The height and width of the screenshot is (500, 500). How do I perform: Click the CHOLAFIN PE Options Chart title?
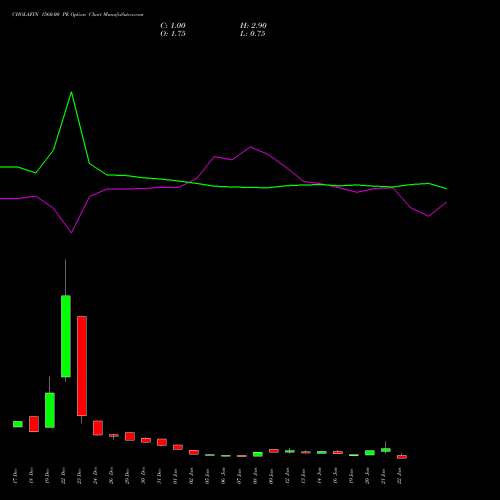click(x=77, y=15)
